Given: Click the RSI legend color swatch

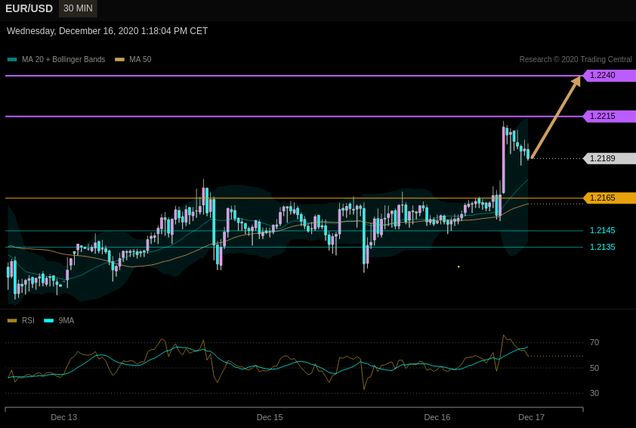Looking at the screenshot, I should pyautogui.click(x=12, y=321).
